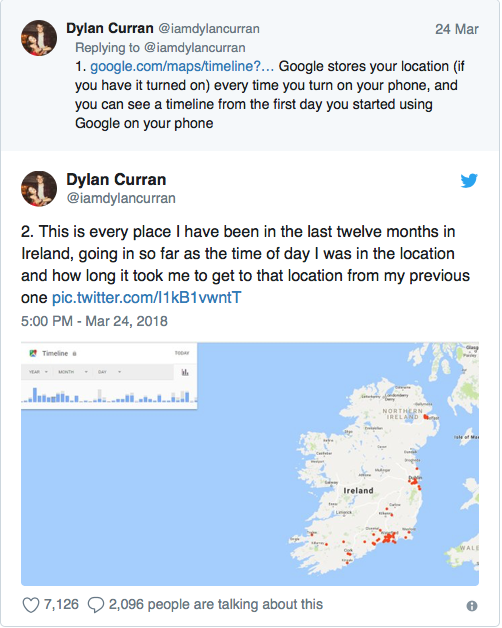Open the google.com/maps/timeline link
502x628 pixels.
(x=182, y=66)
